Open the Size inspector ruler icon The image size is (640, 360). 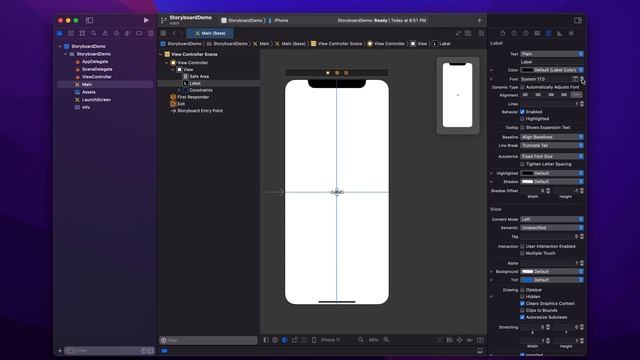coord(560,33)
